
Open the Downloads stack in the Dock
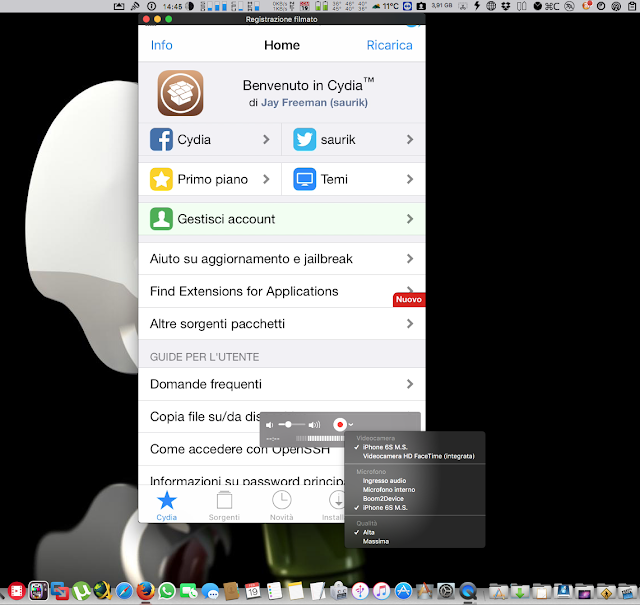click(x=520, y=591)
